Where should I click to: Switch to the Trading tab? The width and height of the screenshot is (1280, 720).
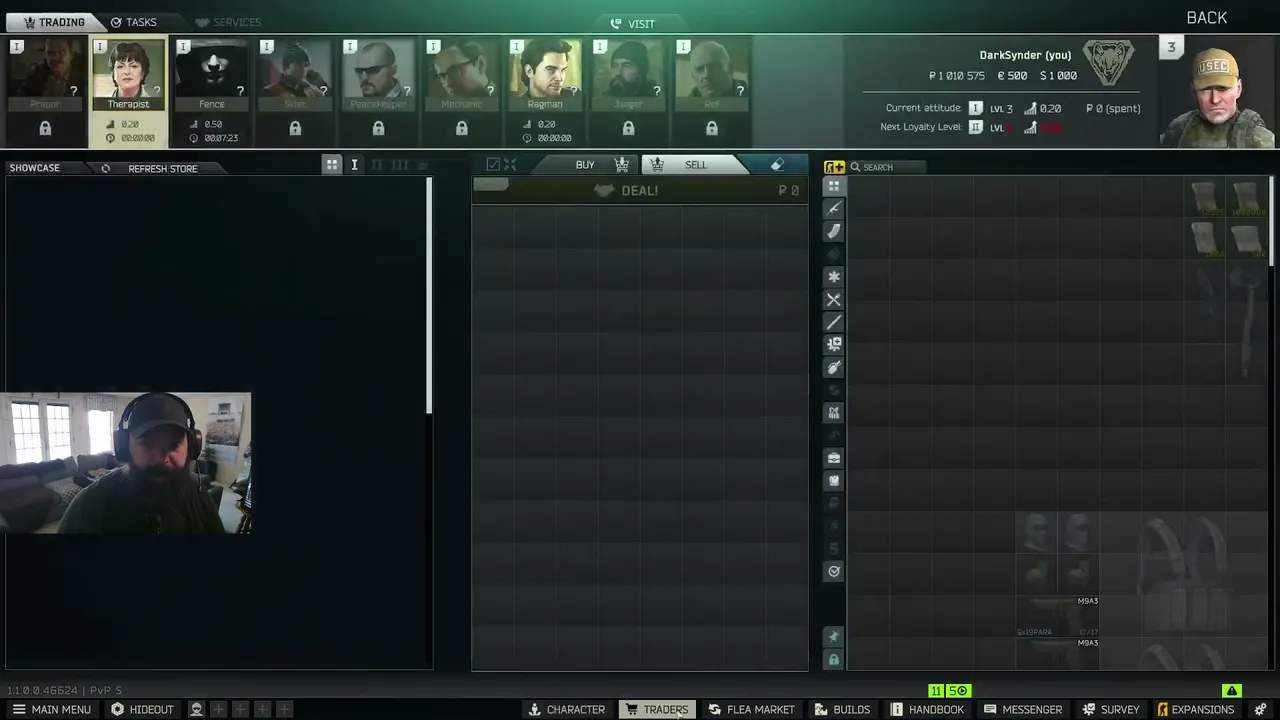54,22
